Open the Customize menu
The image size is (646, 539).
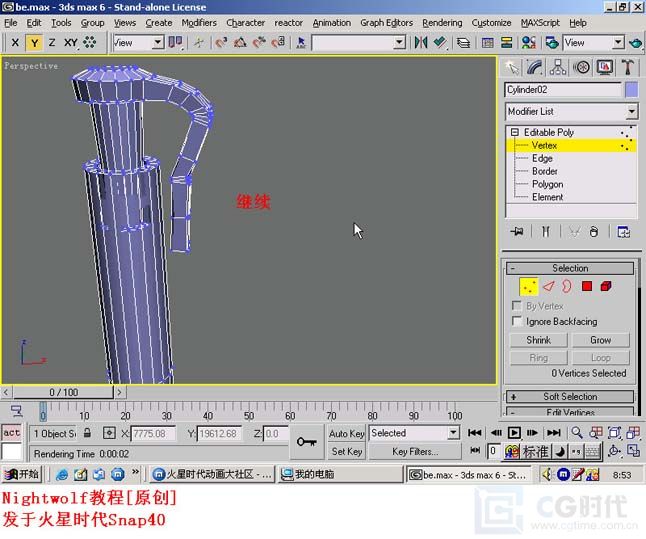click(x=491, y=23)
